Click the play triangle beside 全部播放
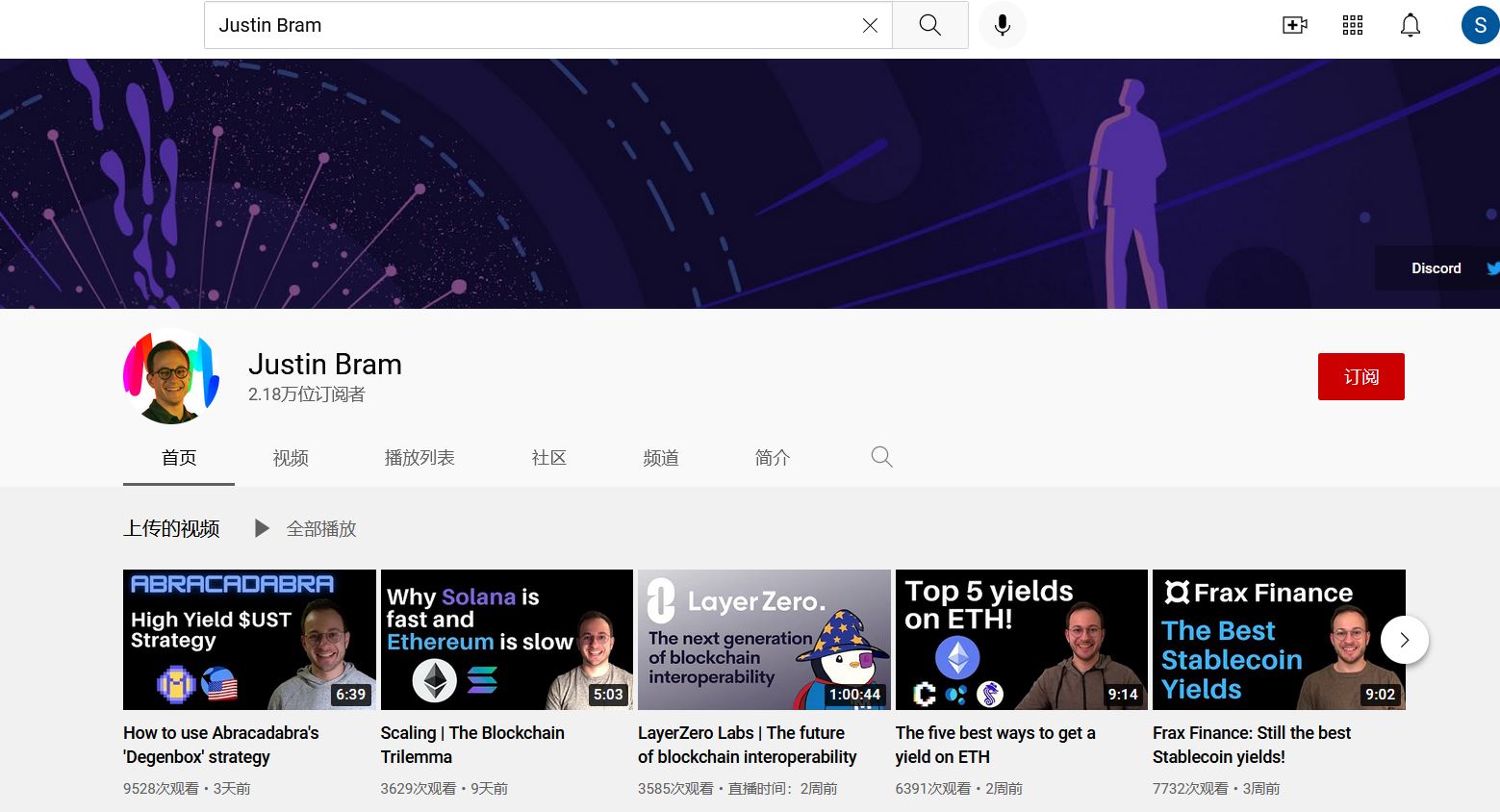This screenshot has height=812, width=1500. pyautogui.click(x=262, y=528)
